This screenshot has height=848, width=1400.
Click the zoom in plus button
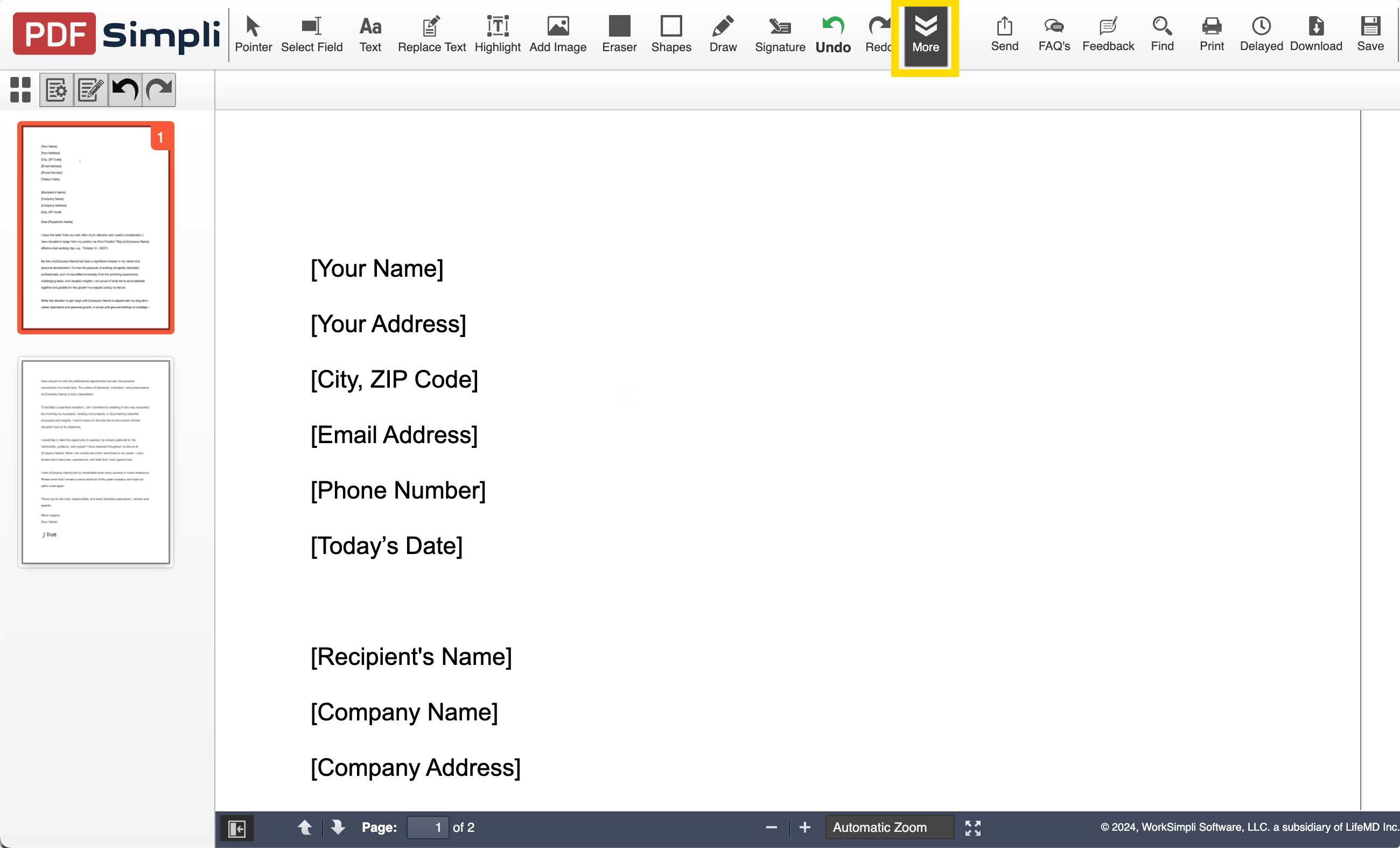coord(804,827)
